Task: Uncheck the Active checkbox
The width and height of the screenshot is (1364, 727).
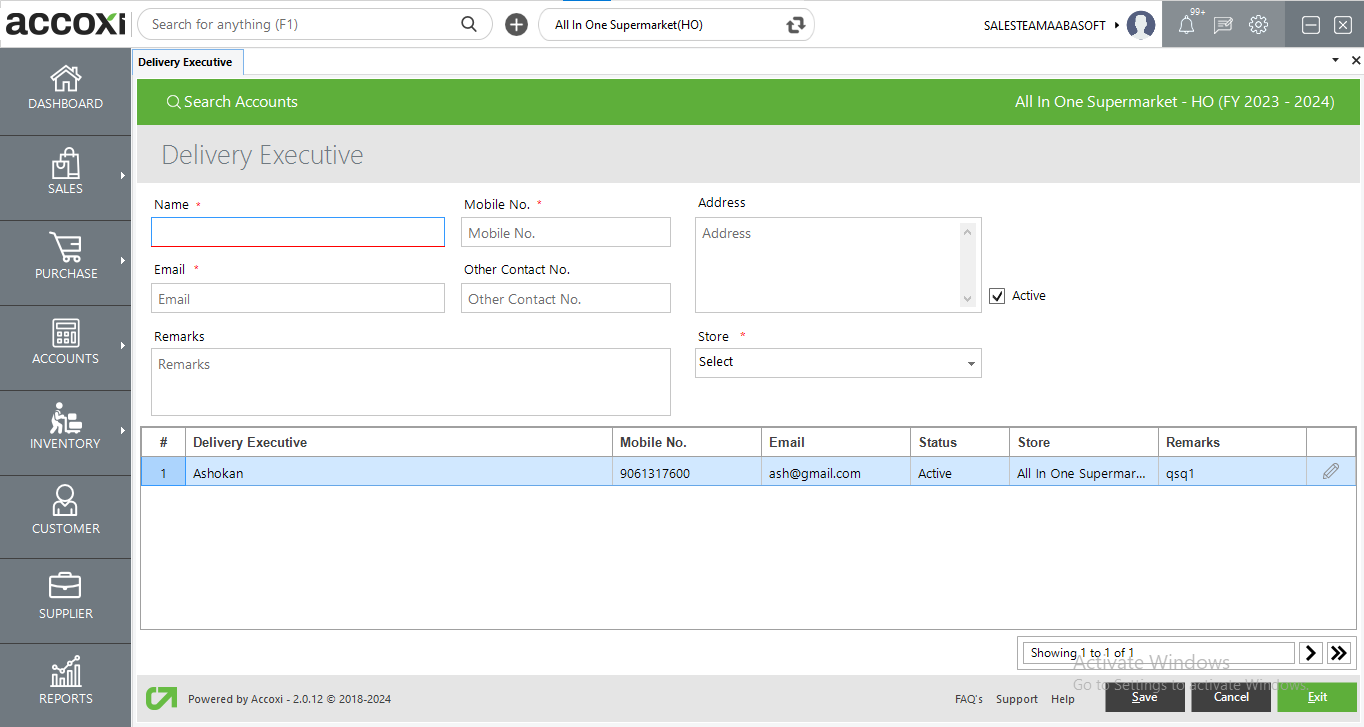Action: 997,295
